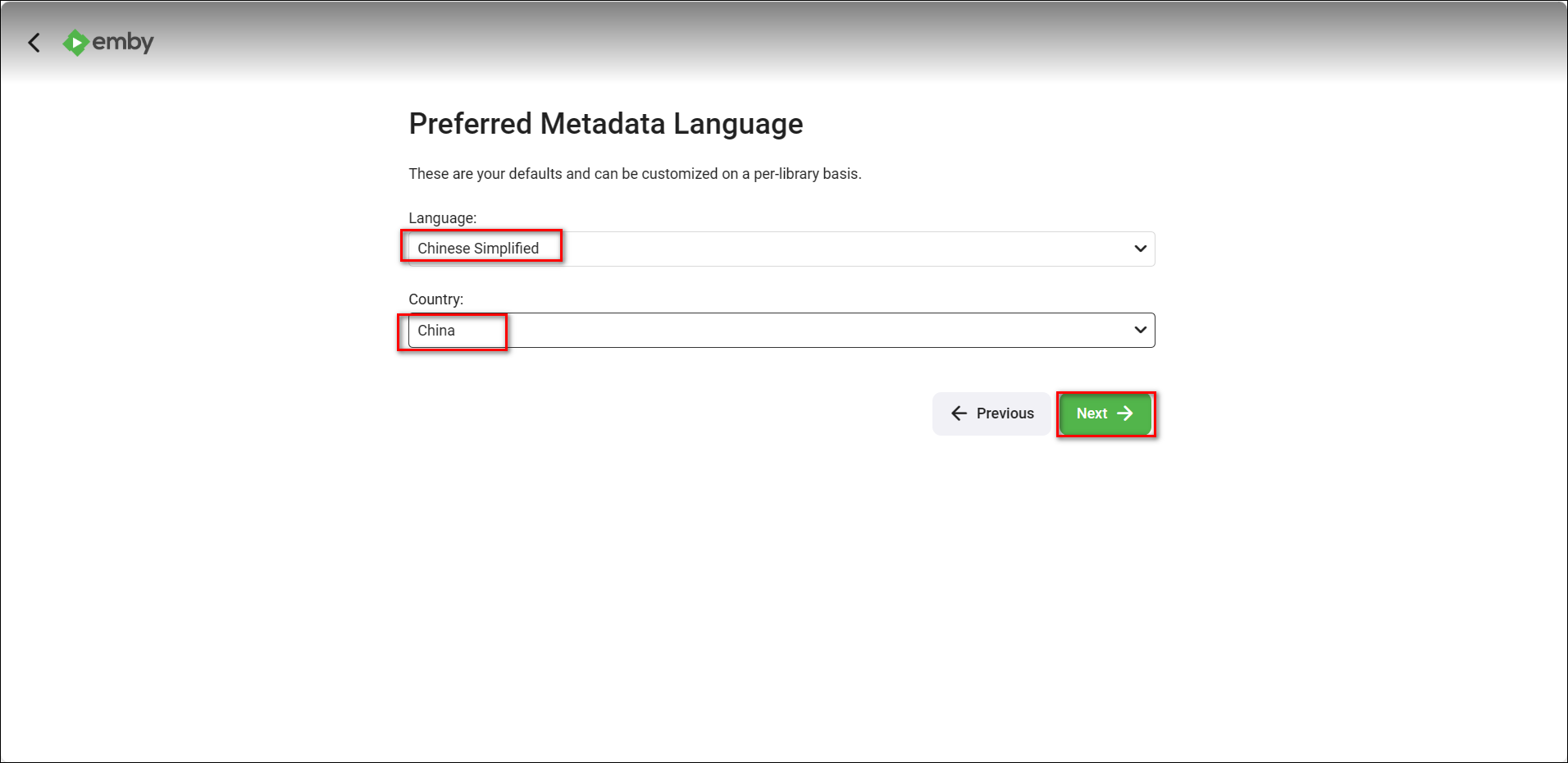Click the emby wordmark text
The height and width of the screenshot is (763, 1568).
pyautogui.click(x=123, y=42)
